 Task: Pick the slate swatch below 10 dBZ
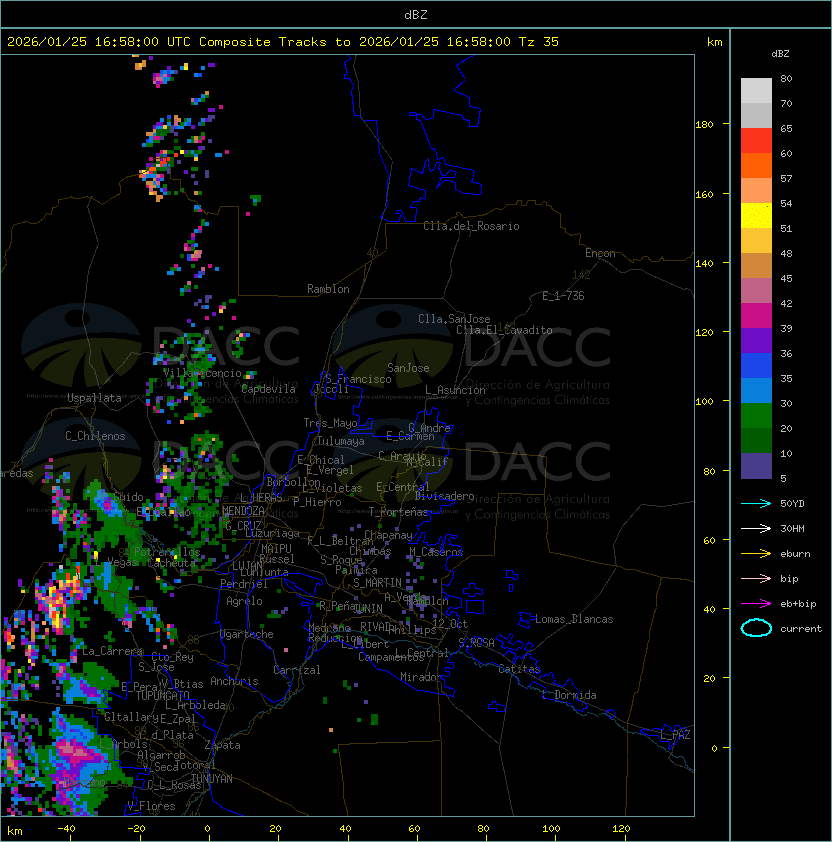point(756,466)
